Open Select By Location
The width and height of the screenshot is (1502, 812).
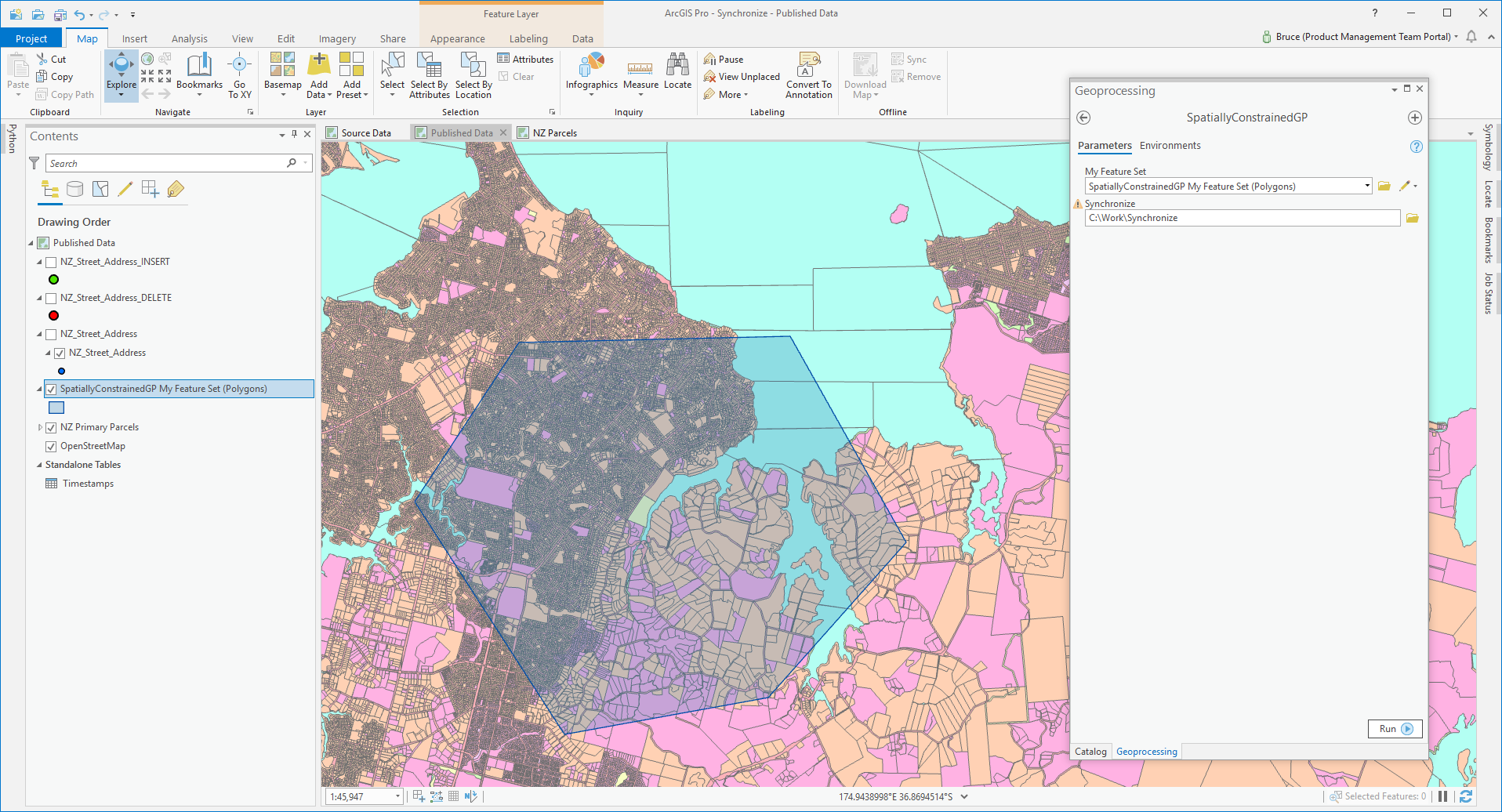(473, 75)
